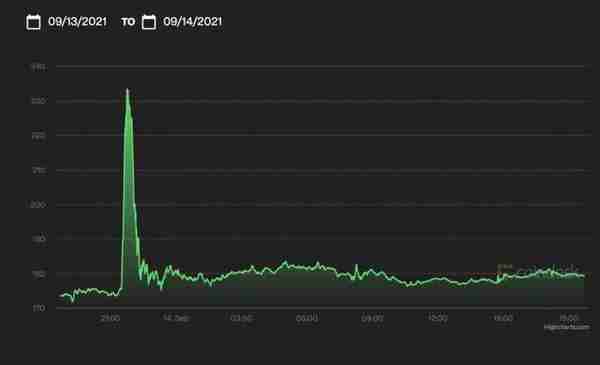The width and height of the screenshot is (600, 365).
Task: Select the 15:00 x-axis tick label
Action: pyautogui.click(x=503, y=318)
